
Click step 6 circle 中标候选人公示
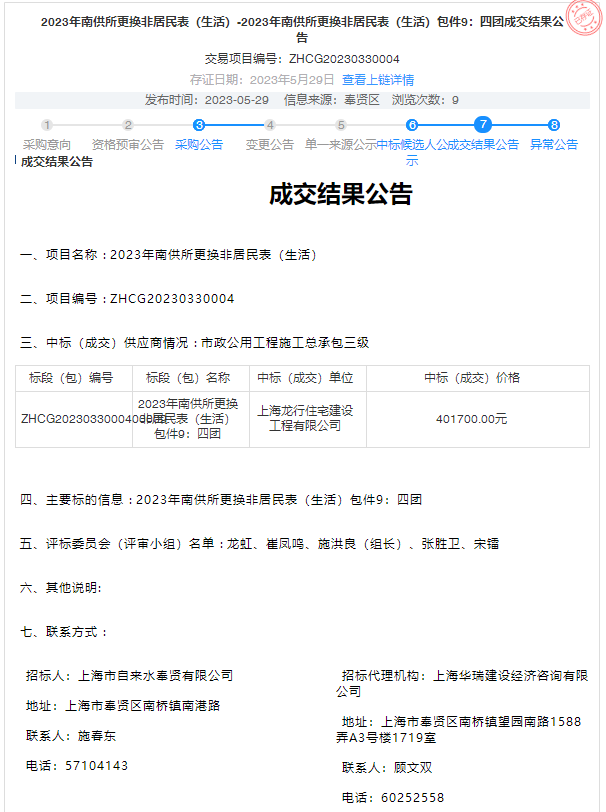(412, 125)
